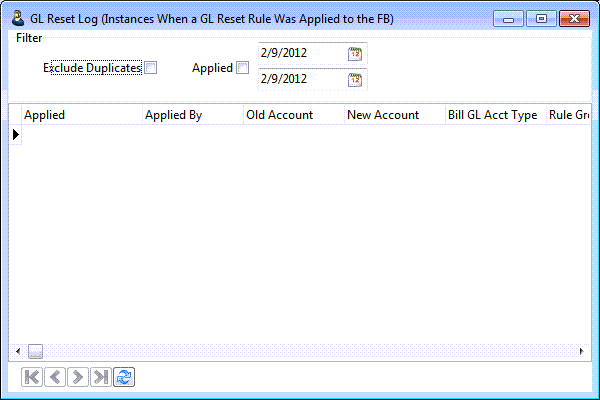
Task: Sort by the New Account column header
Action: [x=395, y=115]
